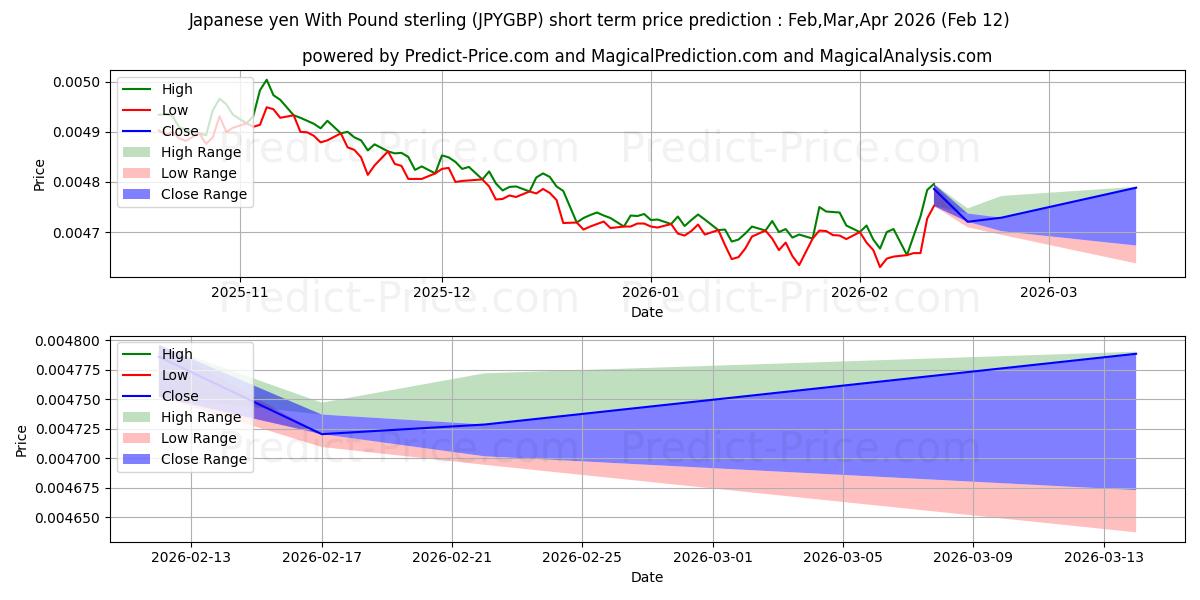Click the 2026-03 tick on the top date axis
This screenshot has height=600, width=1200.
pyautogui.click(x=1048, y=292)
